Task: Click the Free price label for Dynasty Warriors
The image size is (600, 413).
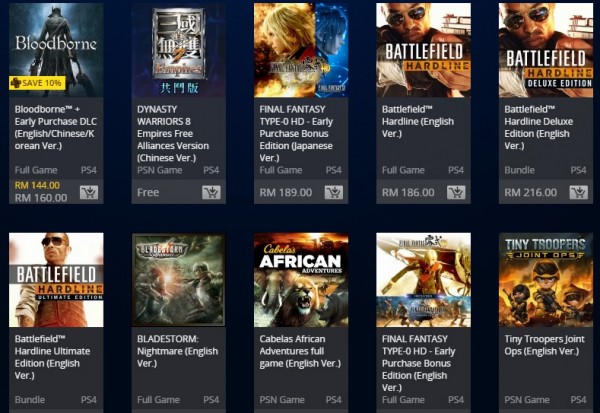Action: point(147,192)
